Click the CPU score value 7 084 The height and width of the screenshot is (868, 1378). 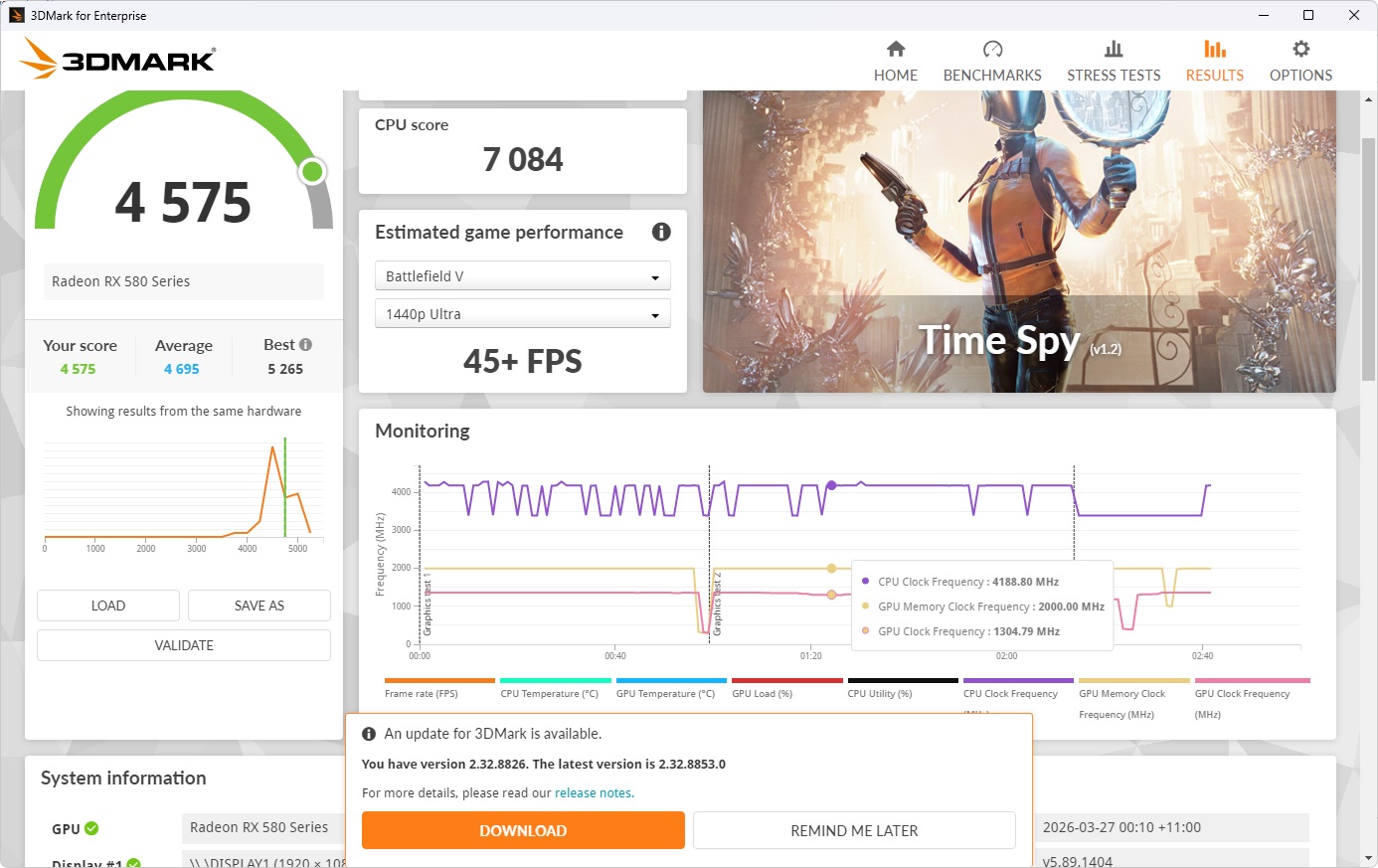[523, 159]
